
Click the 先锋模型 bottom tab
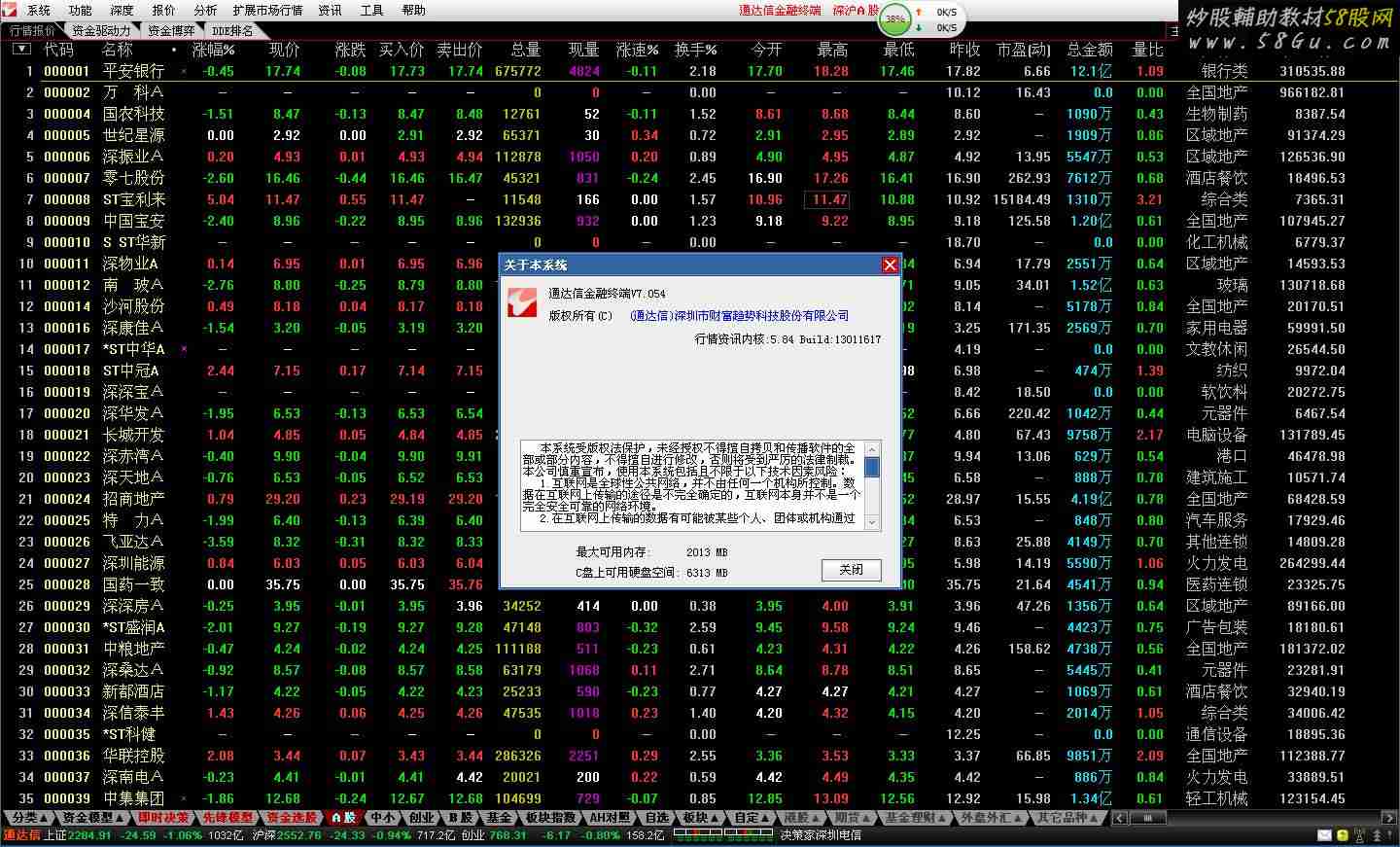[227, 818]
